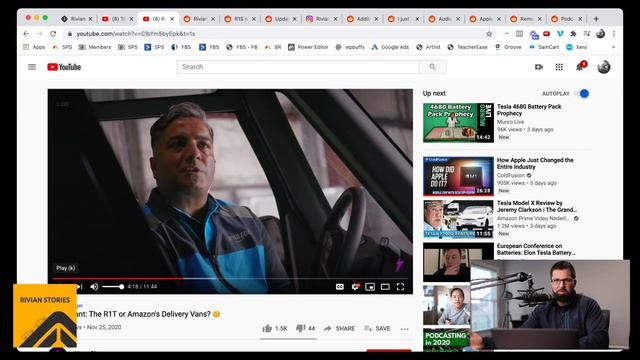Open Tesla Model X Review title link
The image size is (640, 360).
coord(537,206)
